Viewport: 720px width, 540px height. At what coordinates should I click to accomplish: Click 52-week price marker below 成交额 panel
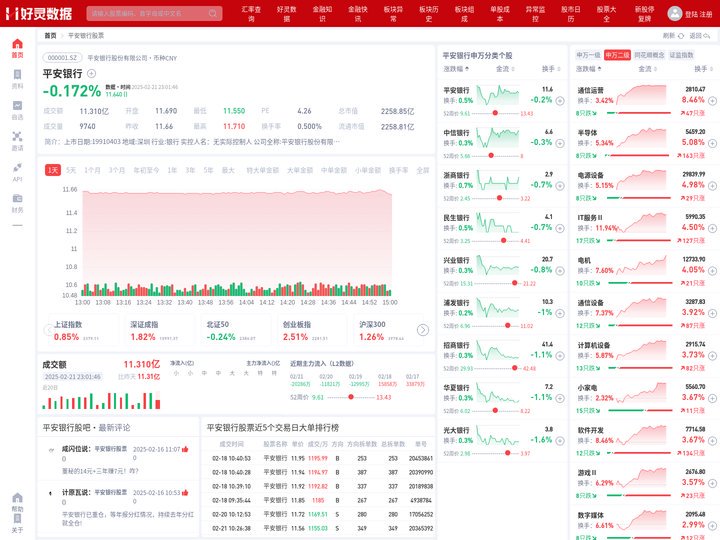[x=351, y=397]
